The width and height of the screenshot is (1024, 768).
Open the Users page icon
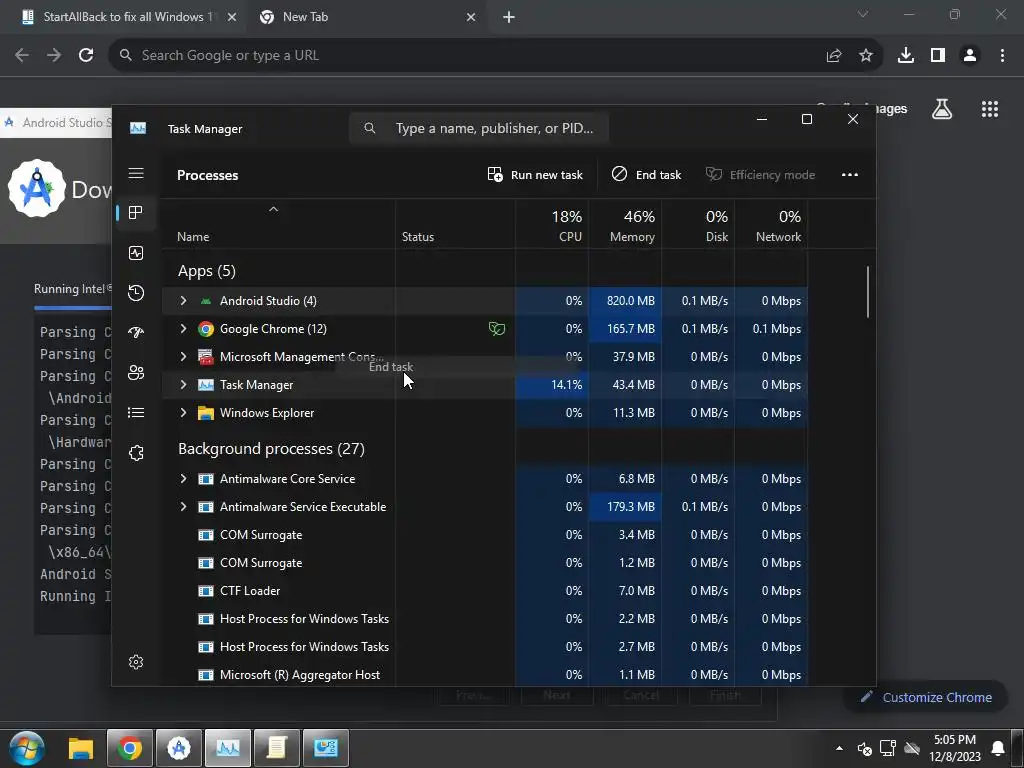pyautogui.click(x=136, y=372)
